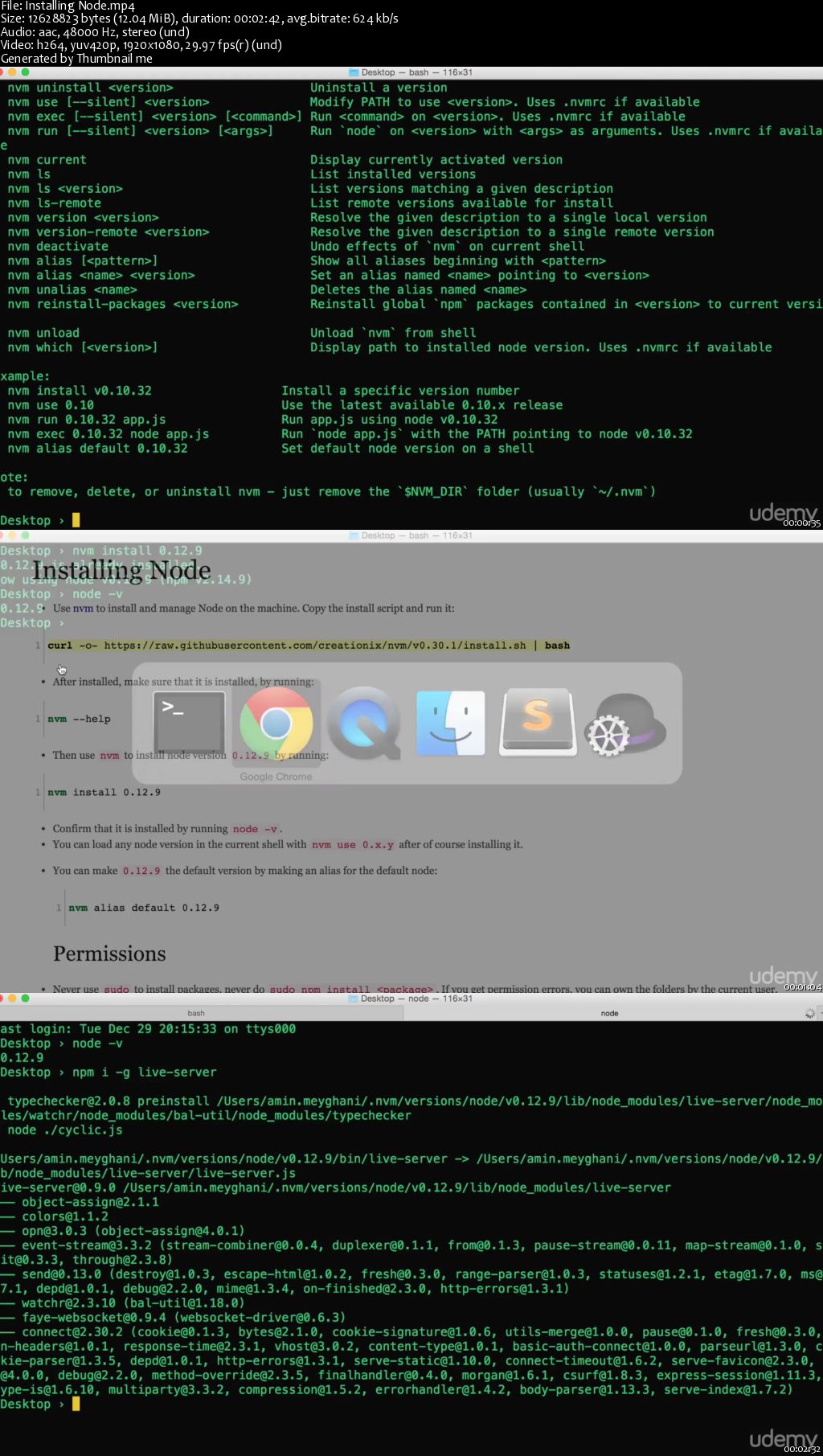This screenshot has width=823, height=1456.
Task: Select Google Chrome in the app switcher
Action: (276, 723)
